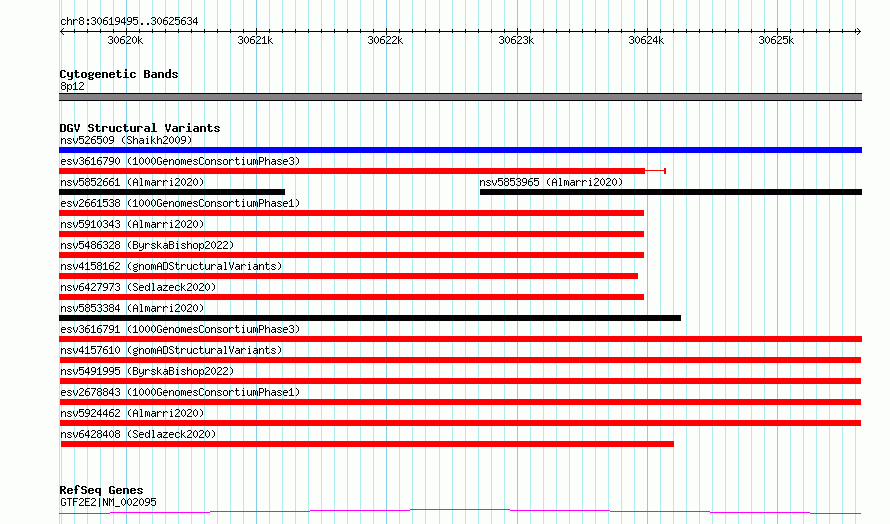Image resolution: width=890 pixels, height=524 pixels.
Task: Select the blue nsv526509 variant bar
Action: pyautogui.click(x=460, y=150)
